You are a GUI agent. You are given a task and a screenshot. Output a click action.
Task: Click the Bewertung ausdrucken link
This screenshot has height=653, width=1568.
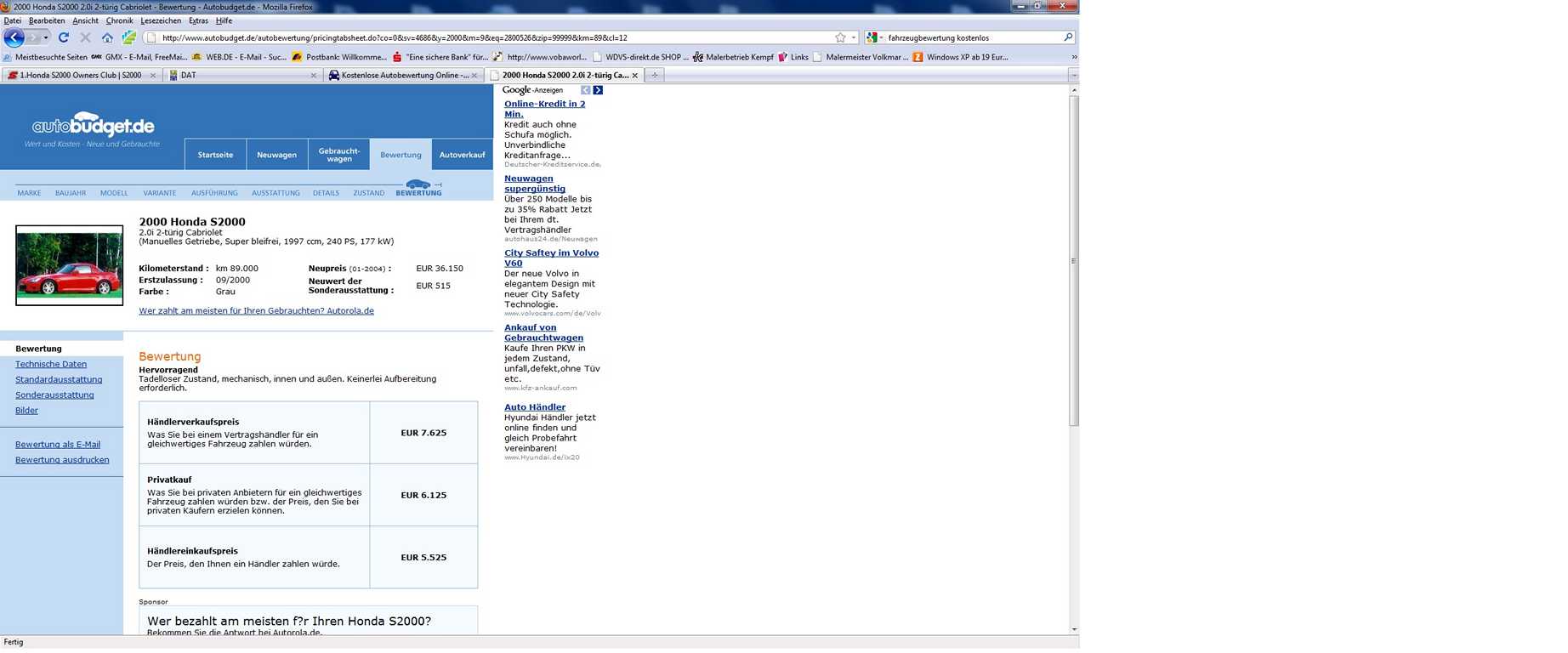point(62,460)
